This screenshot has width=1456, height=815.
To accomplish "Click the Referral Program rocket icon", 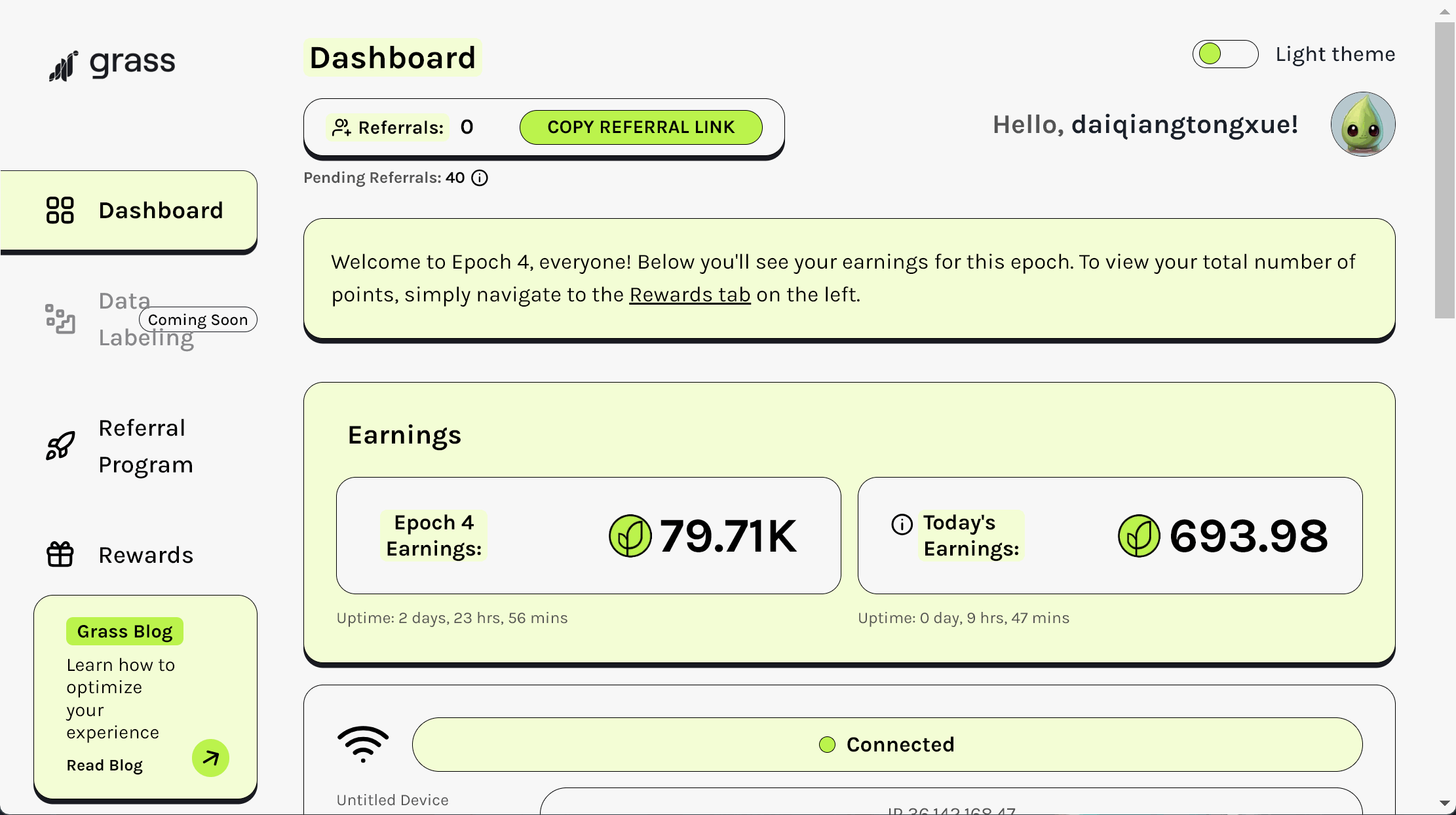I will coord(60,446).
